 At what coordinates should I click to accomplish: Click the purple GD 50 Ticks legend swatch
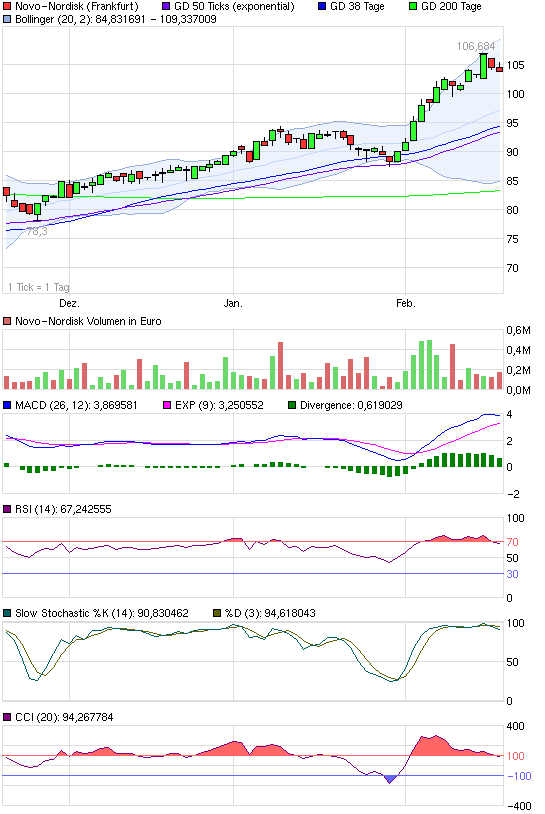click(x=166, y=7)
